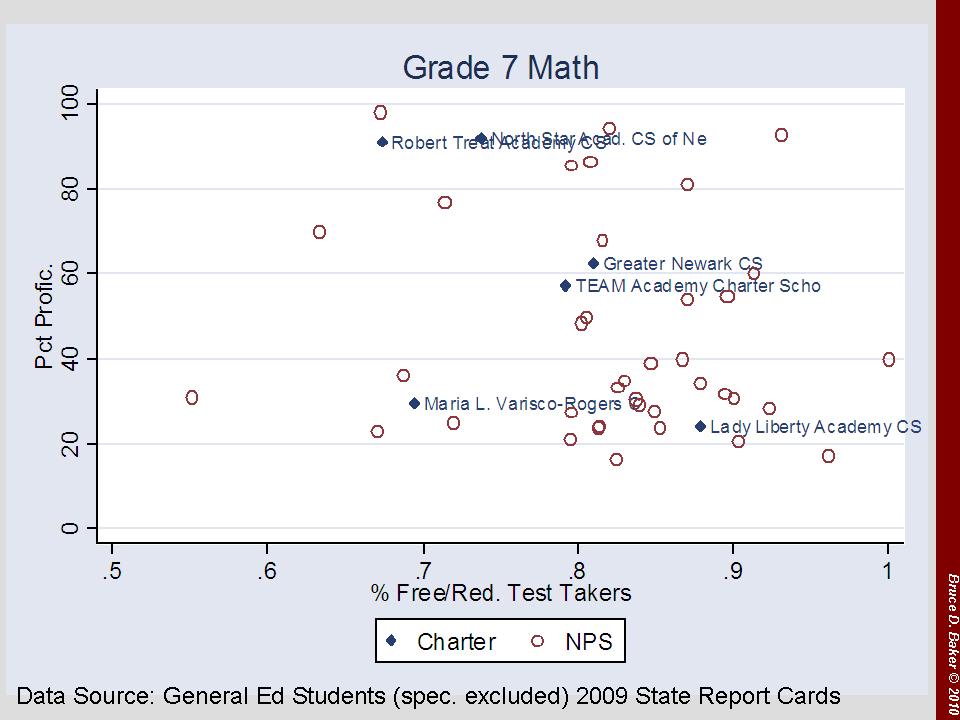Click the Lady Liberty Academy CS label
The image size is (960, 720).
(x=816, y=427)
